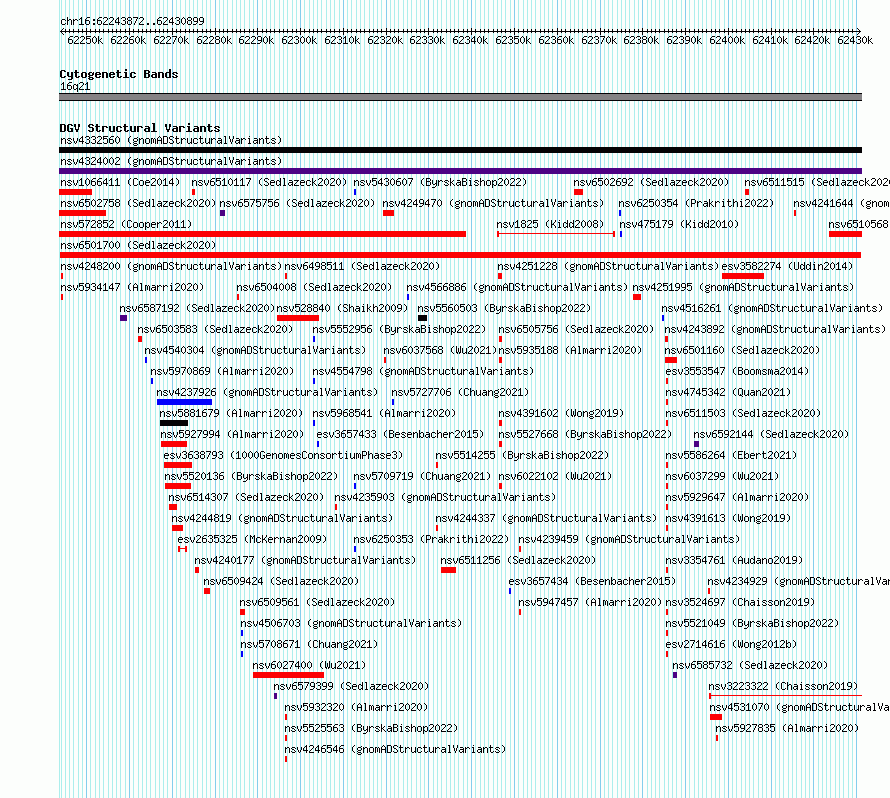Image resolution: width=890 pixels, height=798 pixels.
Task: Open variant nsv5927835 (Almarri2020)
Action: point(787,728)
